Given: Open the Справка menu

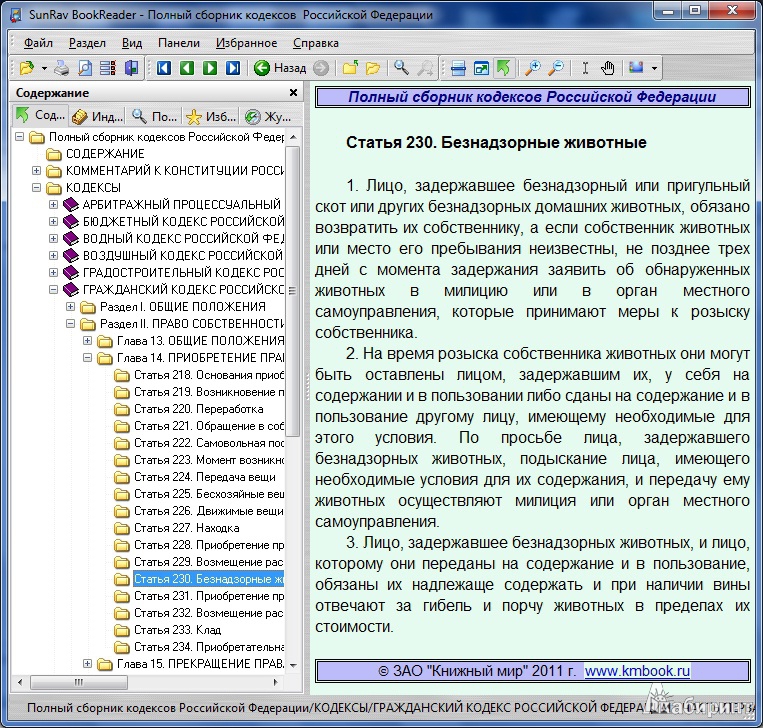Looking at the screenshot, I should tap(315, 43).
